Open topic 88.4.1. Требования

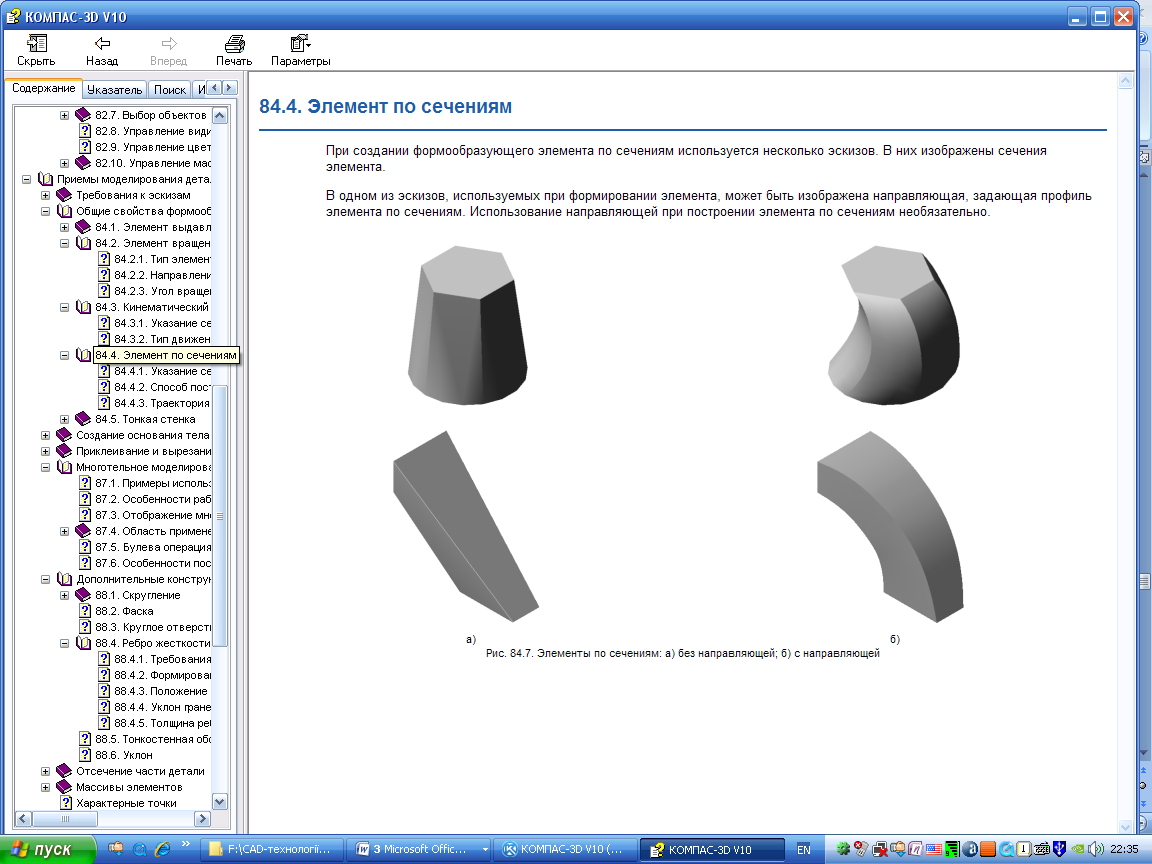pyautogui.click(x=162, y=660)
